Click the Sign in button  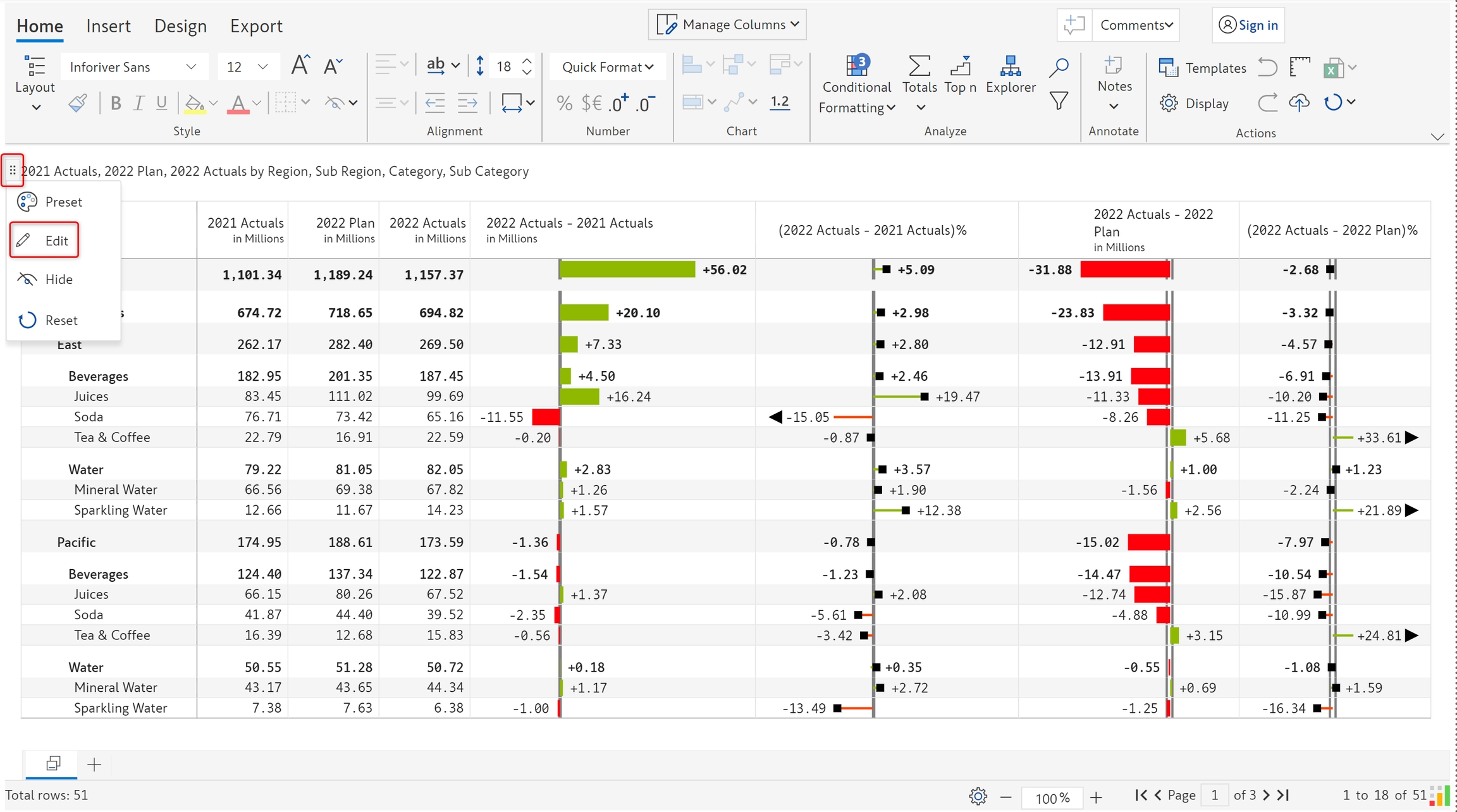[1248, 25]
